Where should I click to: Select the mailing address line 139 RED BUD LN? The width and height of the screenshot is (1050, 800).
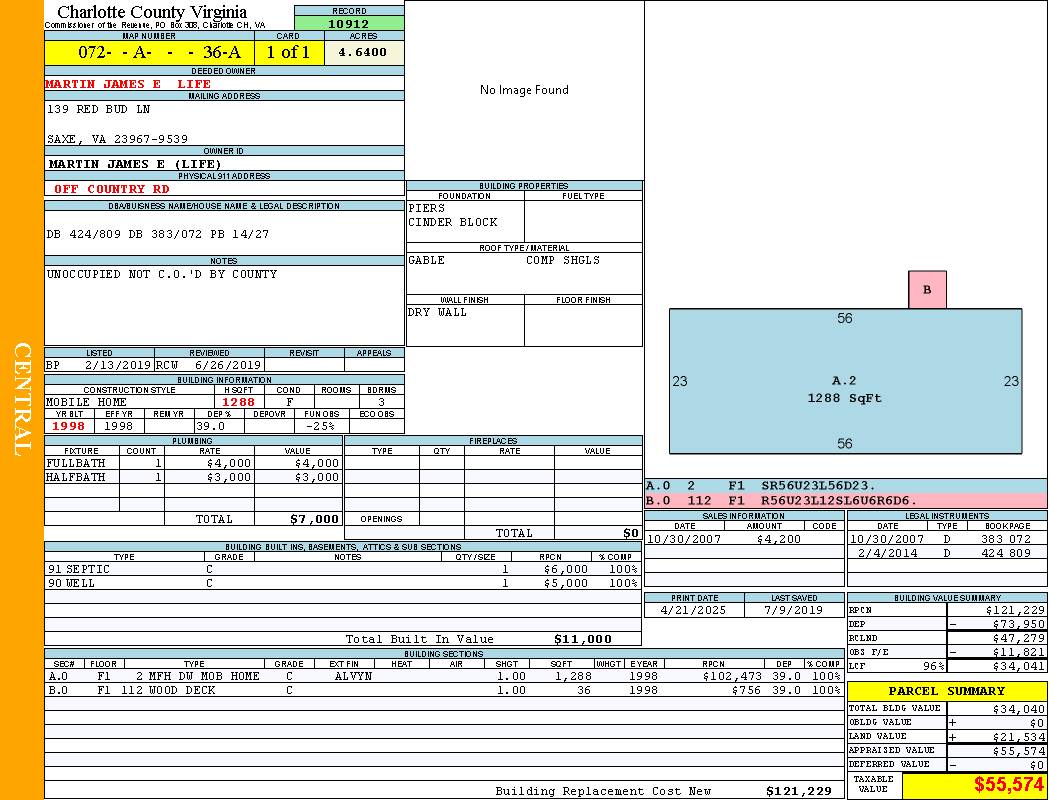click(x=98, y=108)
